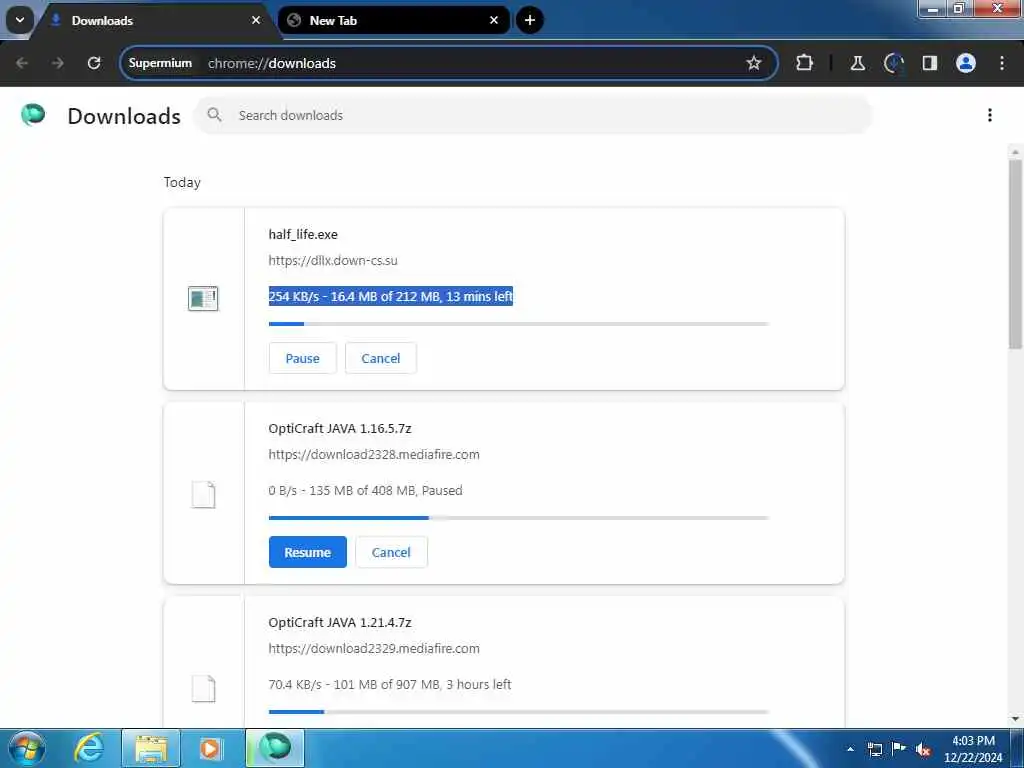The width and height of the screenshot is (1024, 768).
Task: Open the profile avatar menu
Action: 966,63
